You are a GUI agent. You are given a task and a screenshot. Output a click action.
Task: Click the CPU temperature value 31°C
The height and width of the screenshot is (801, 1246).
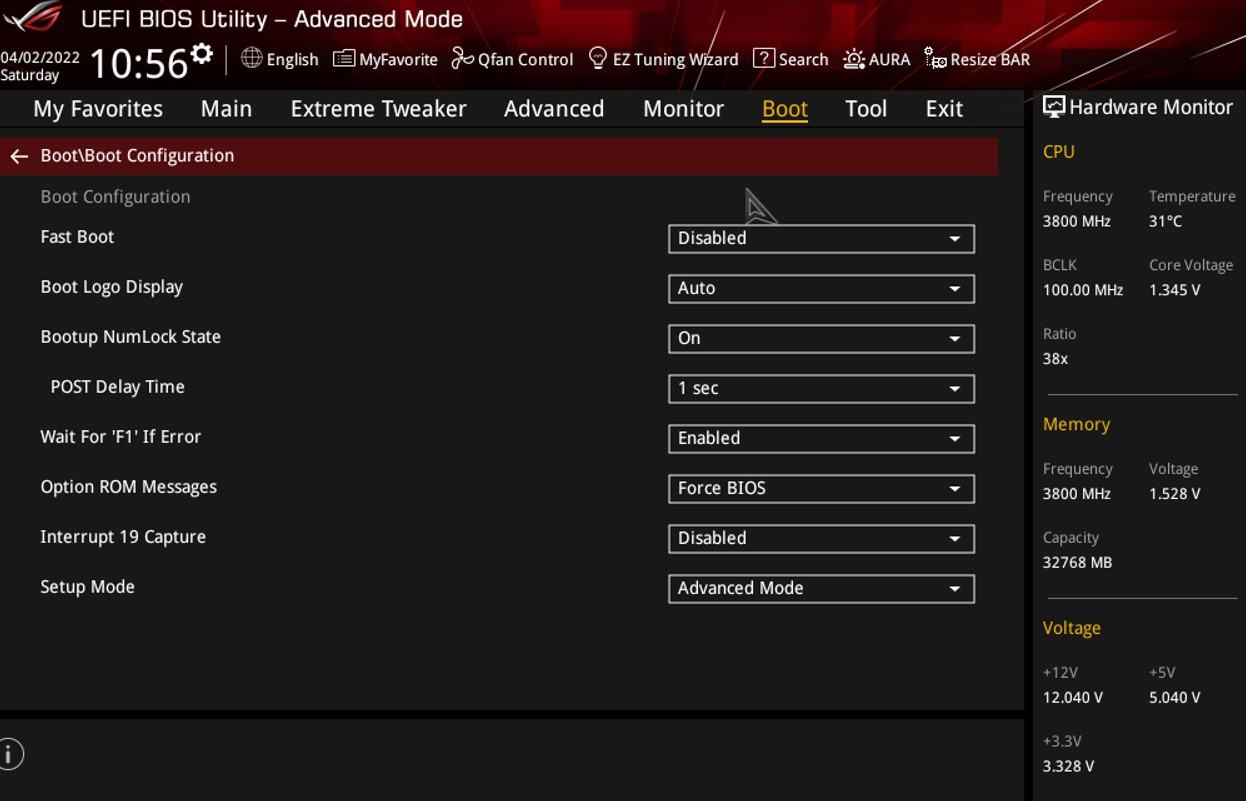coord(1166,221)
